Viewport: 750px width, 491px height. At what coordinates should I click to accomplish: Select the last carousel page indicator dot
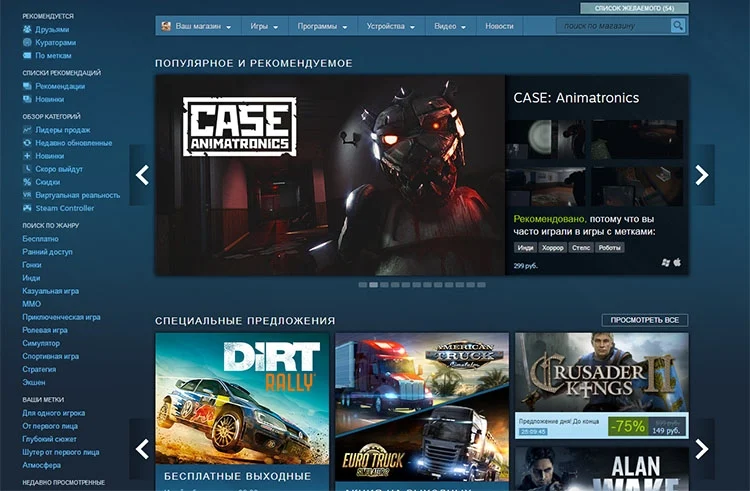[481, 285]
